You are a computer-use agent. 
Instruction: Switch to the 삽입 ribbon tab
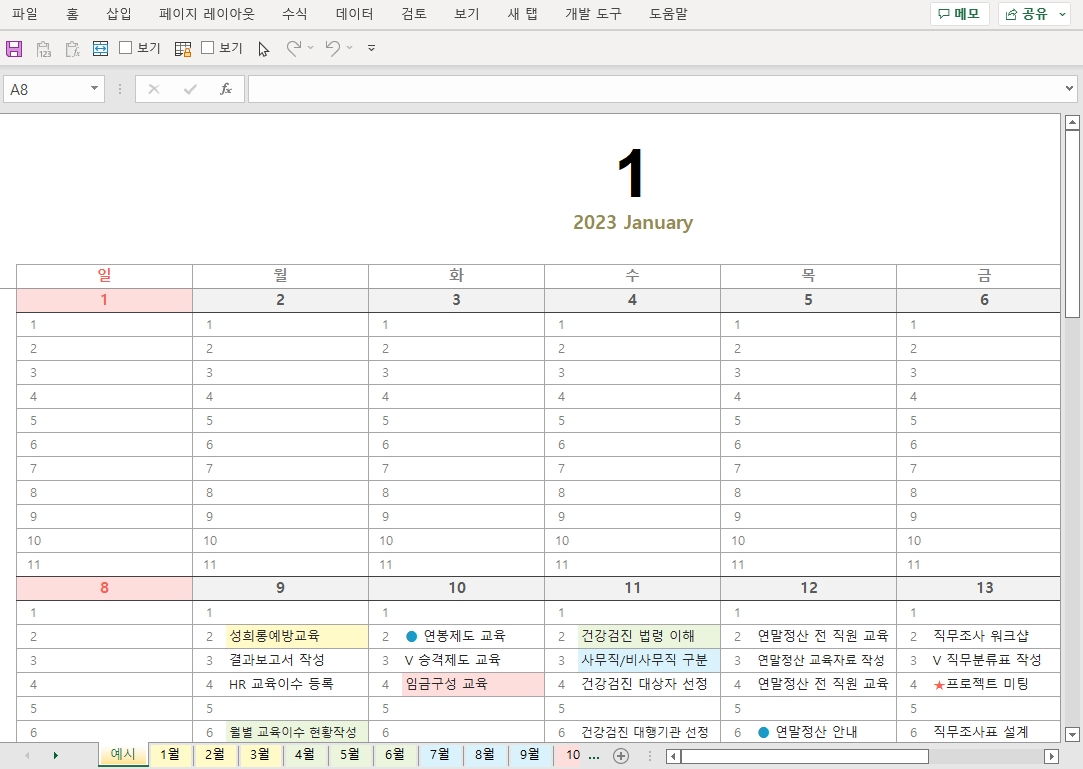[x=119, y=14]
